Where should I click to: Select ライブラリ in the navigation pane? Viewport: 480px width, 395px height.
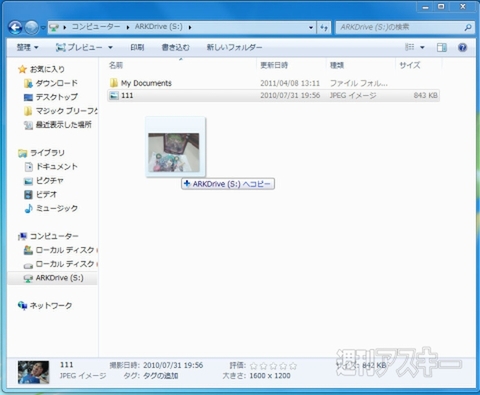(47, 153)
